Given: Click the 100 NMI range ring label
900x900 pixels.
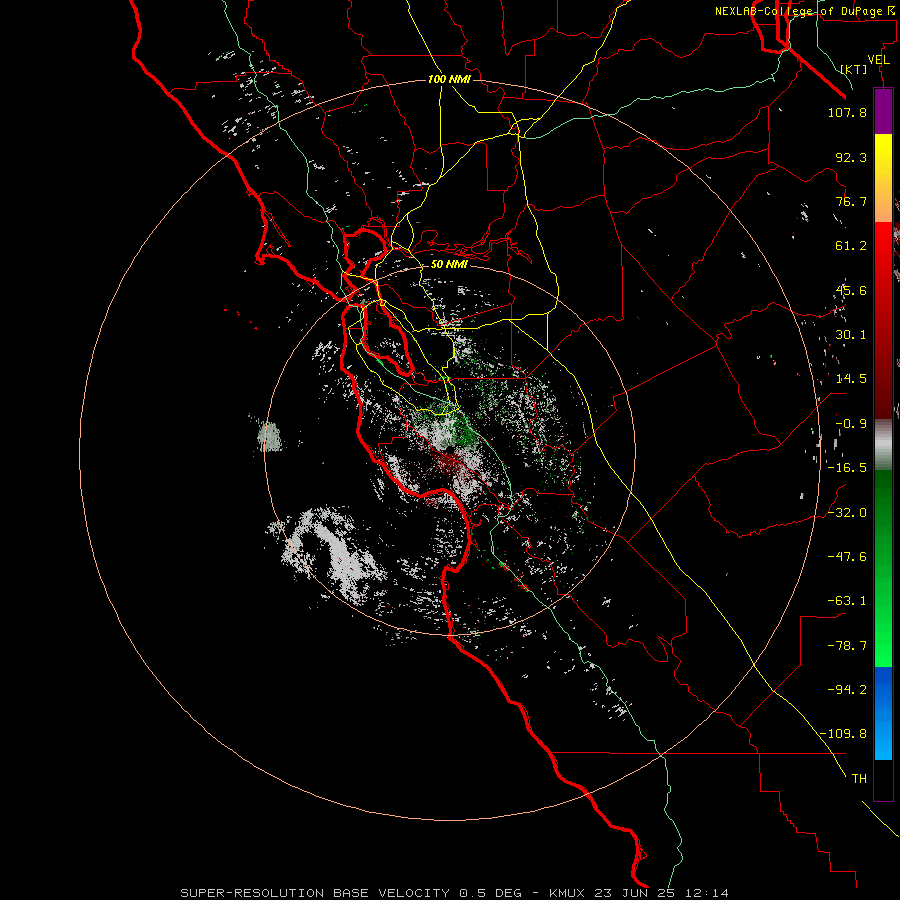Looking at the screenshot, I should 449,79.
